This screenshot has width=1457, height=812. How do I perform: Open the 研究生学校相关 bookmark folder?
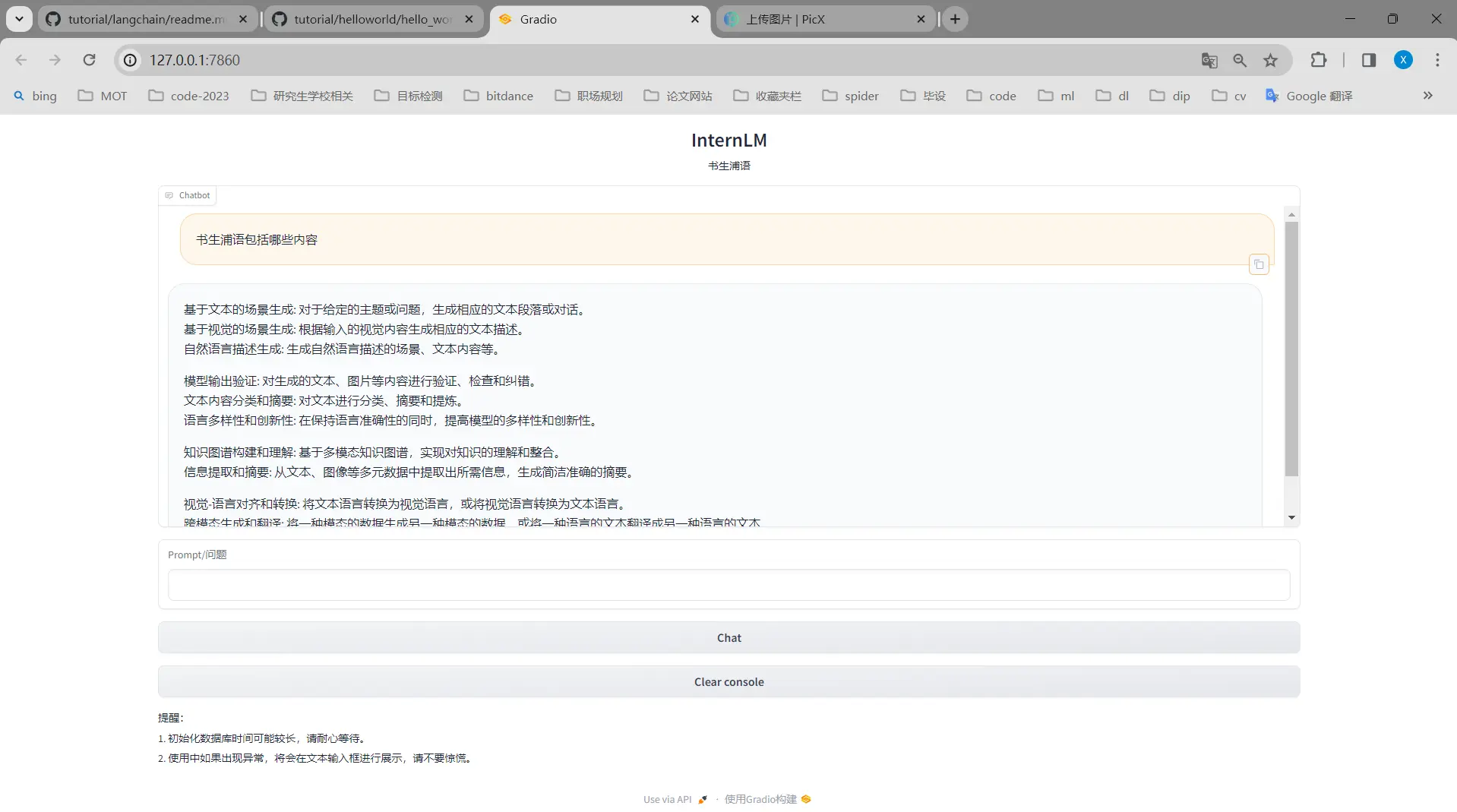point(302,96)
